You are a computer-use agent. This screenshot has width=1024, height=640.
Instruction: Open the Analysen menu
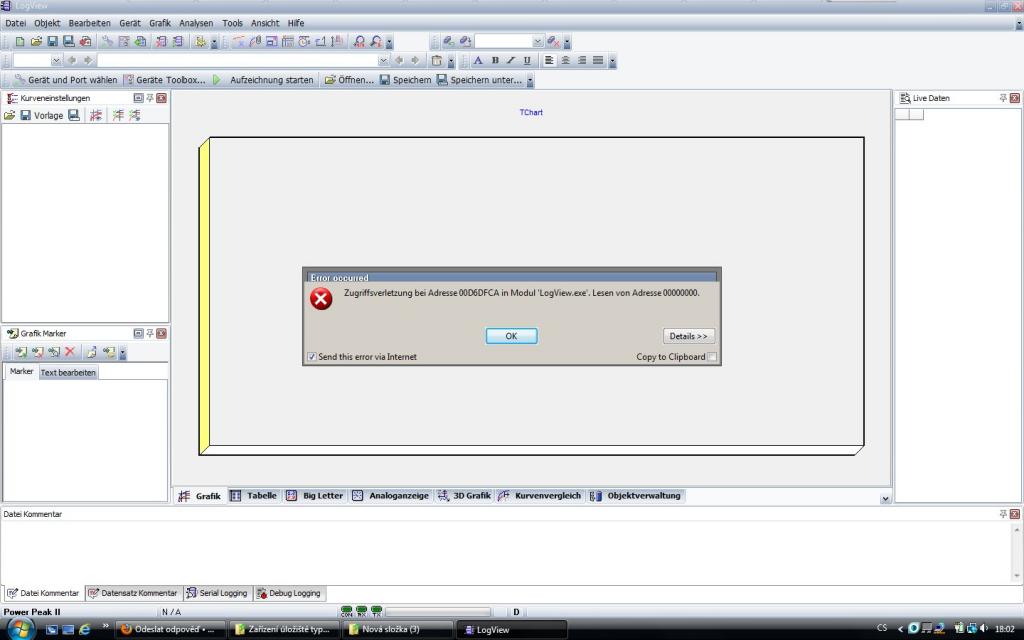click(196, 22)
